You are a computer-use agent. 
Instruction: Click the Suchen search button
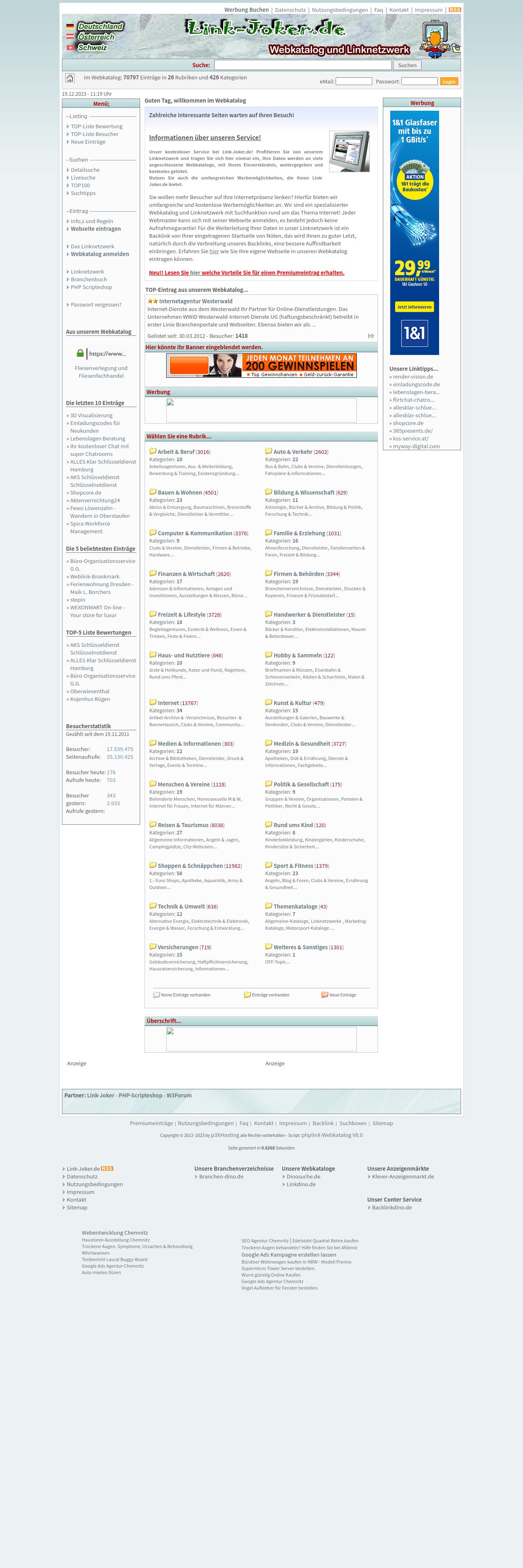pos(407,65)
